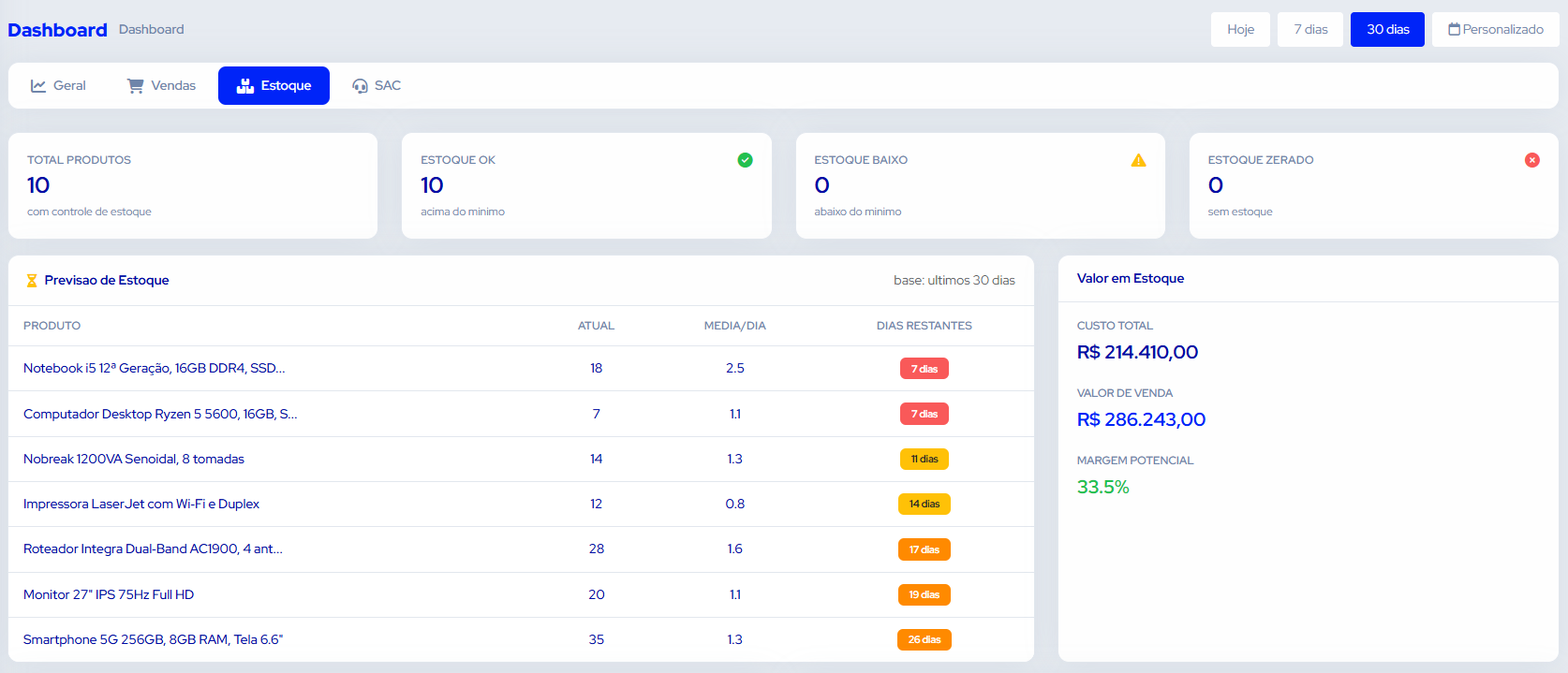The image size is (1568, 673).
Task: Click the orange 26 dias badge for Smartphone
Action: [x=925, y=639]
